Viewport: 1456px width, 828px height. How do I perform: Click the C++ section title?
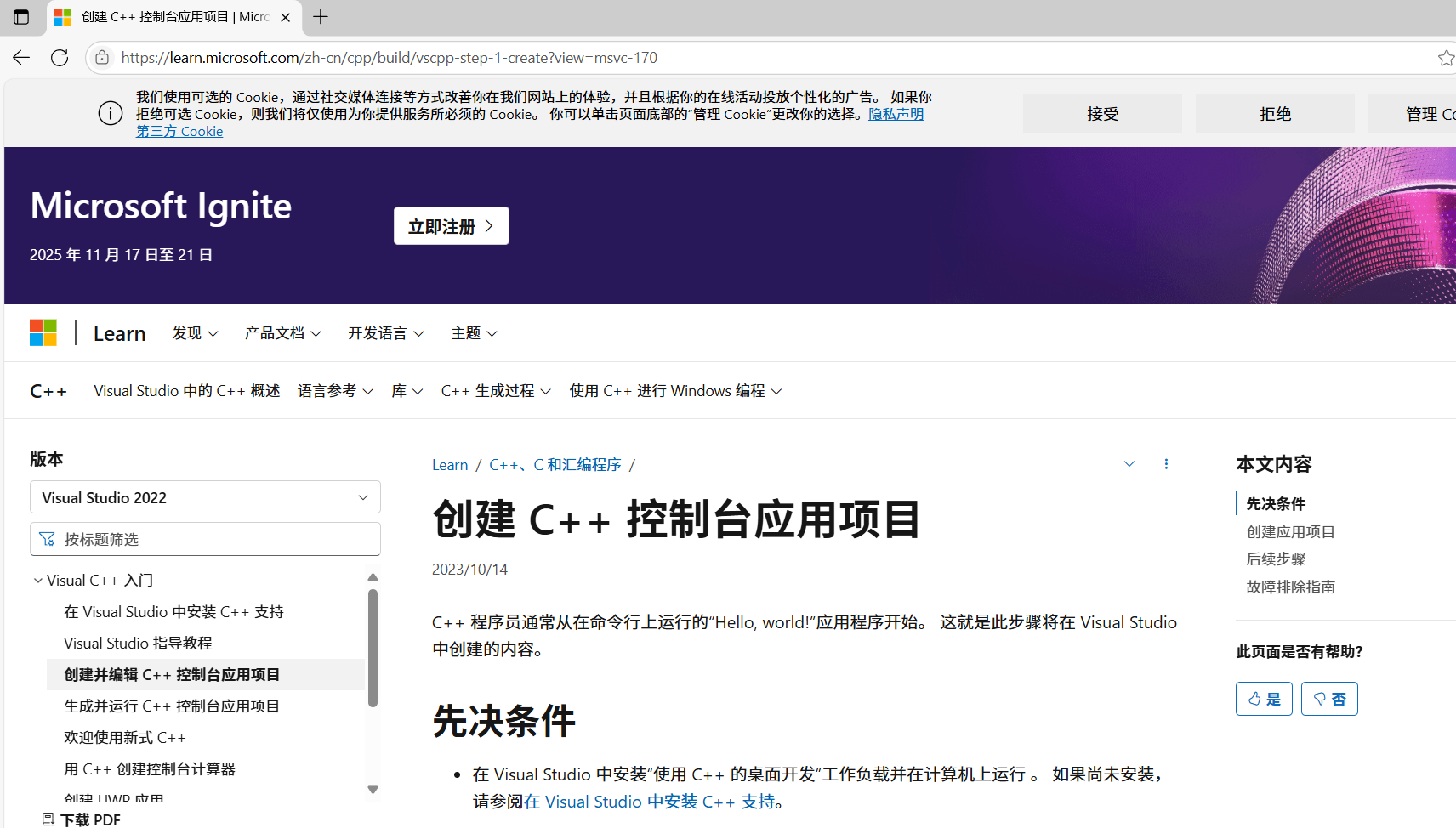pos(48,391)
